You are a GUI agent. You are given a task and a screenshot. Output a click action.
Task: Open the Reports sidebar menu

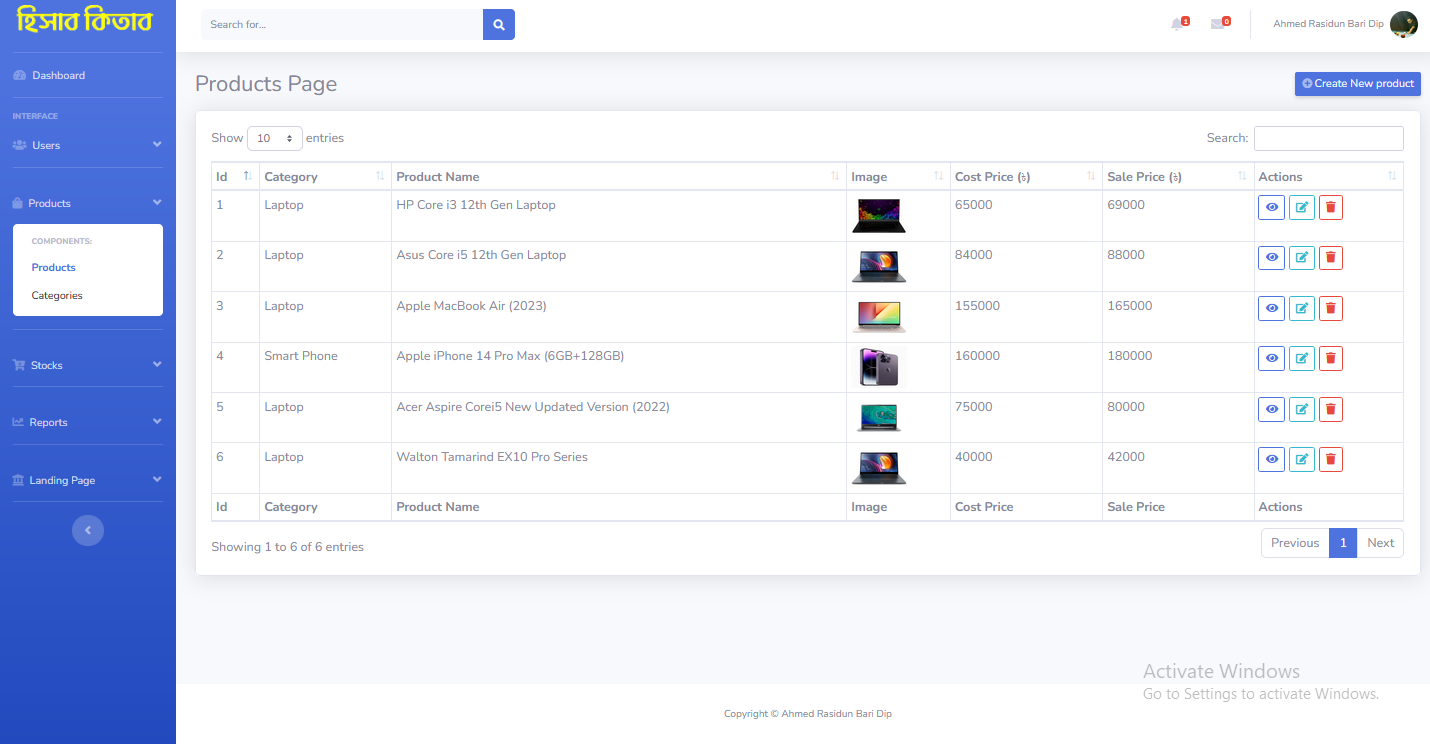click(x=87, y=422)
